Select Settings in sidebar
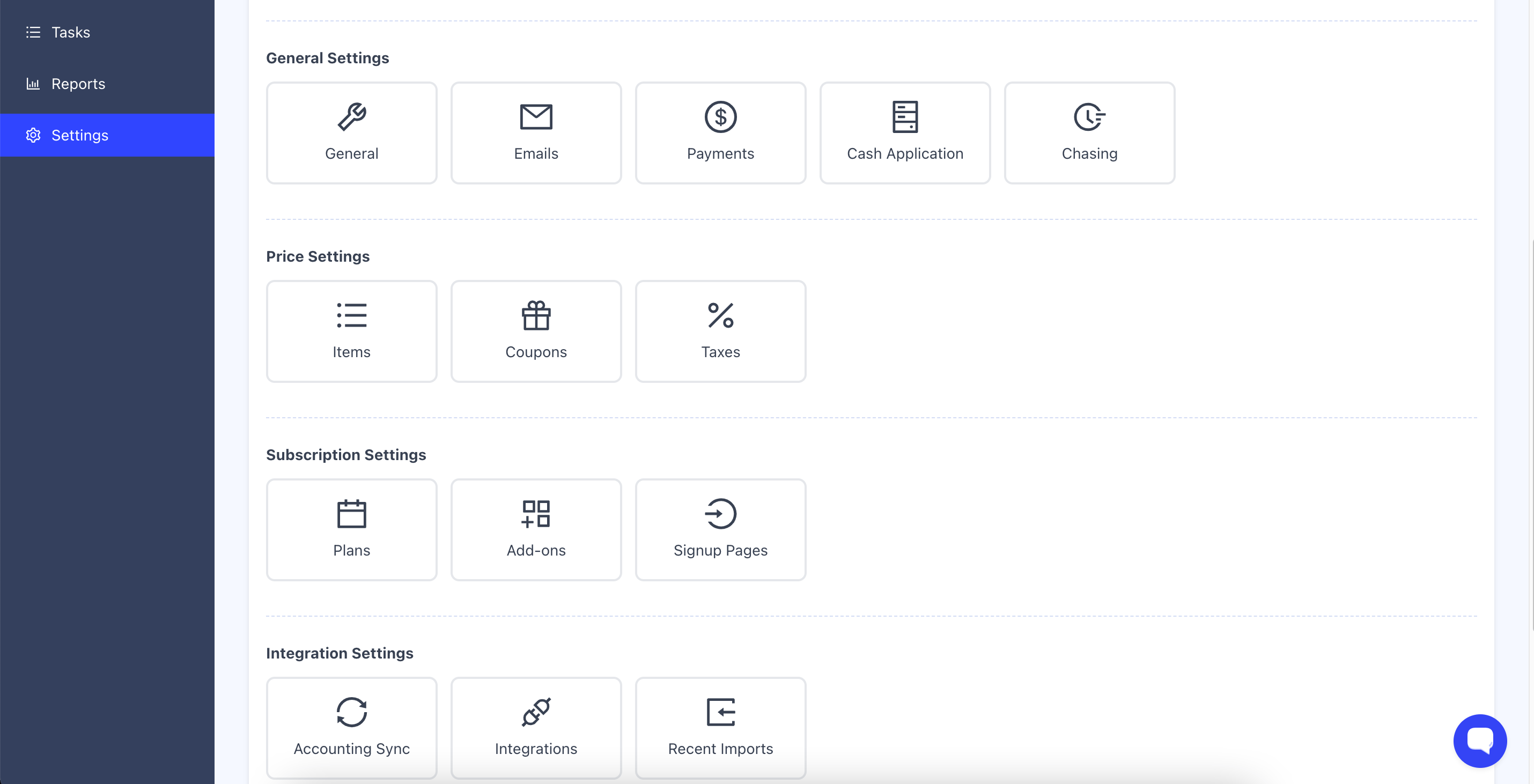The height and width of the screenshot is (784, 1534). (x=79, y=135)
